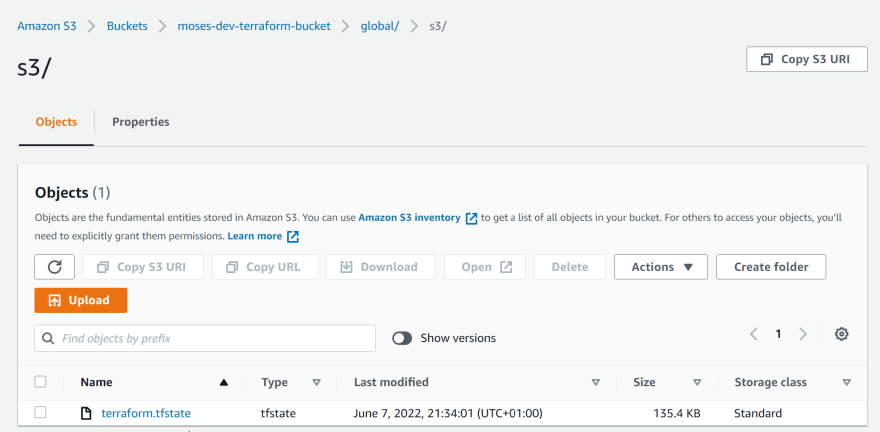Click the Copy URL button
The height and width of the screenshot is (432, 880).
coord(265,267)
